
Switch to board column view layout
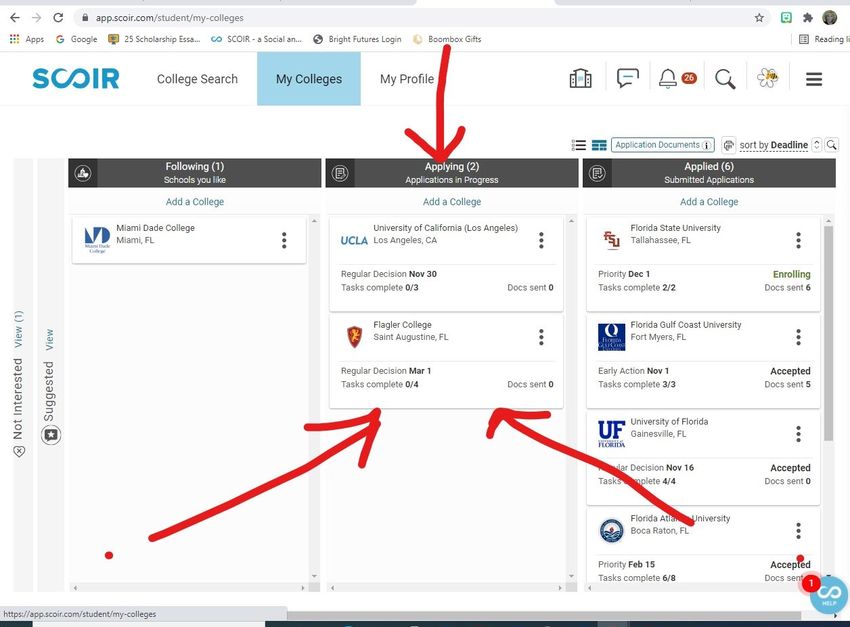599,145
